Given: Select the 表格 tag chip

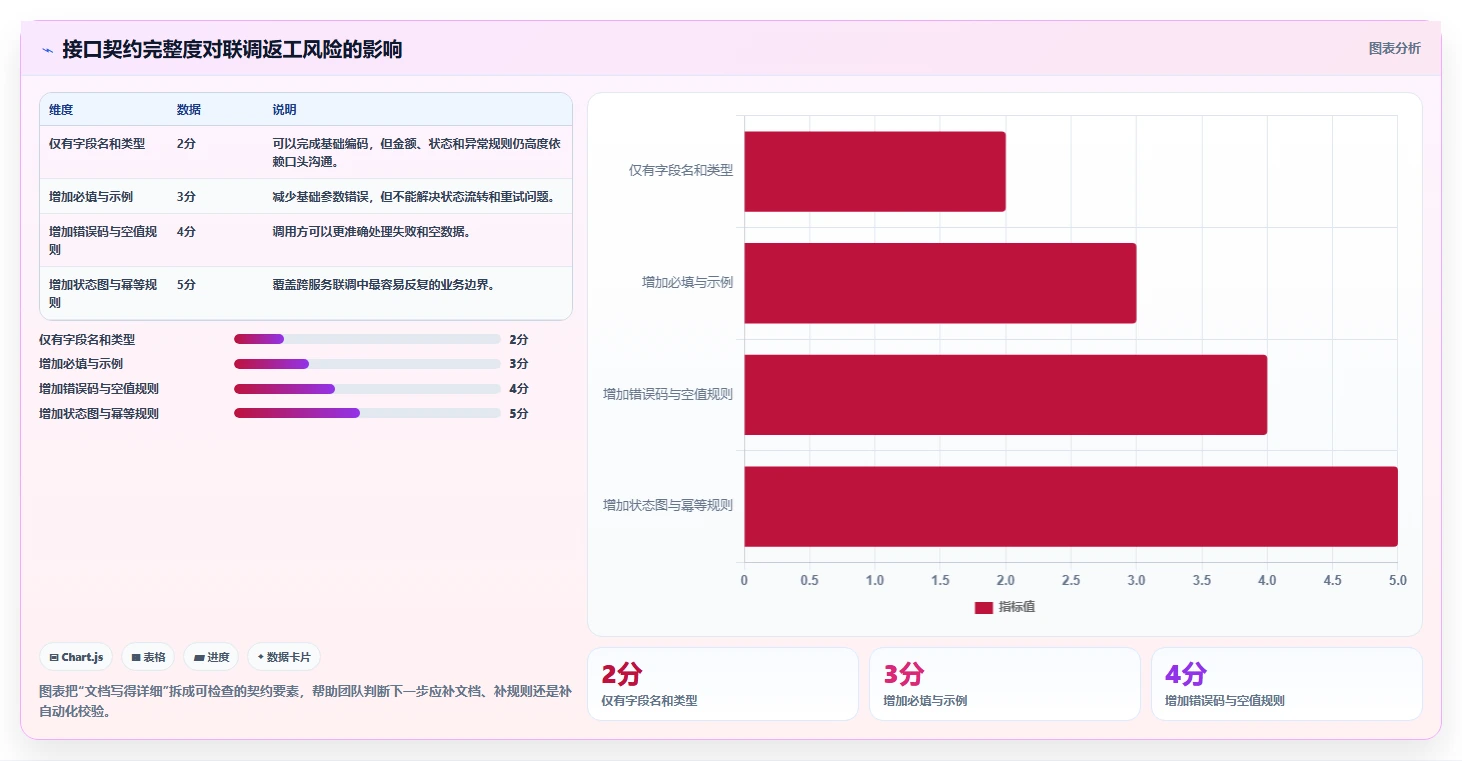Looking at the screenshot, I should tap(148, 657).
